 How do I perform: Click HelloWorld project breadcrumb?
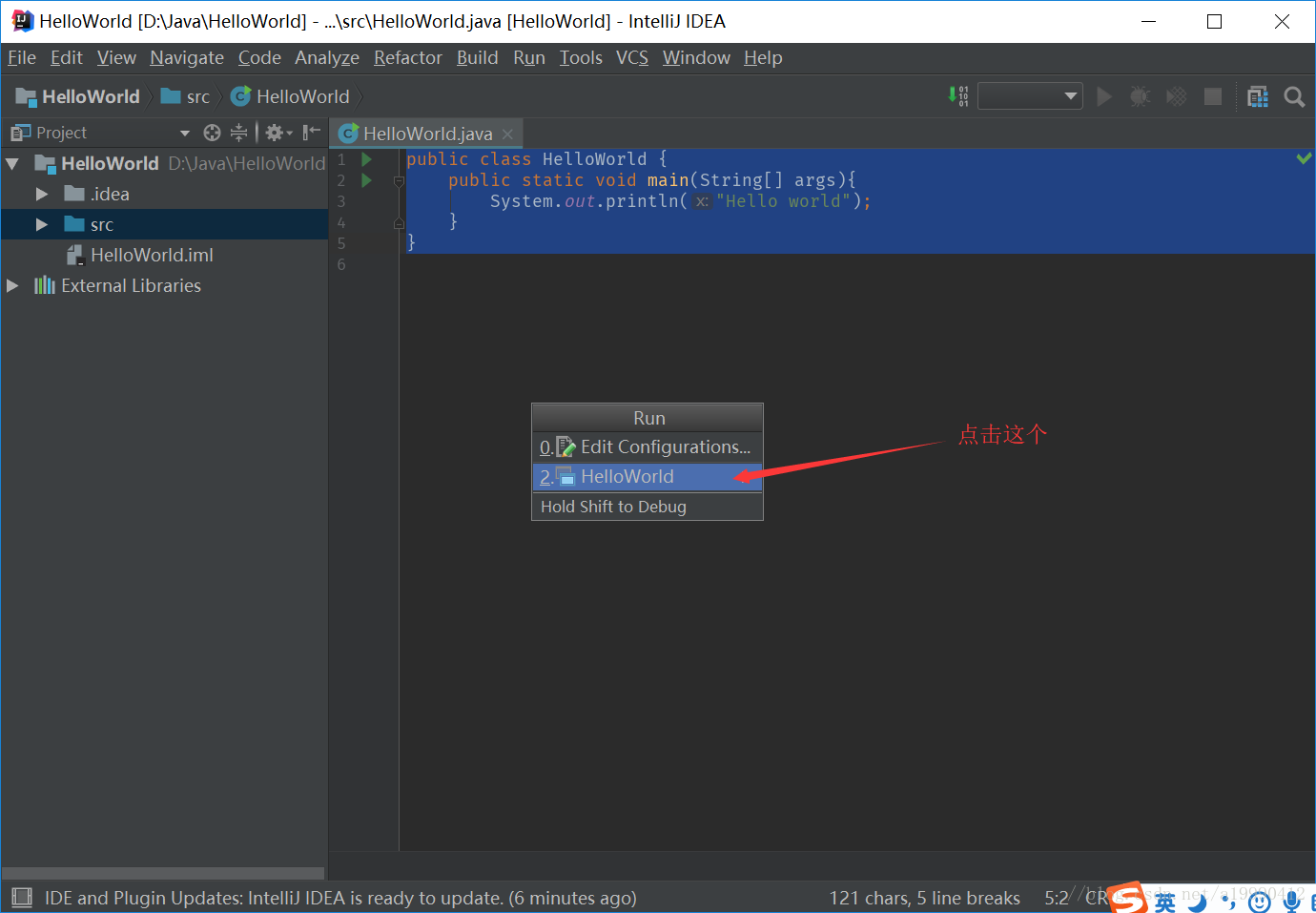tap(77, 96)
